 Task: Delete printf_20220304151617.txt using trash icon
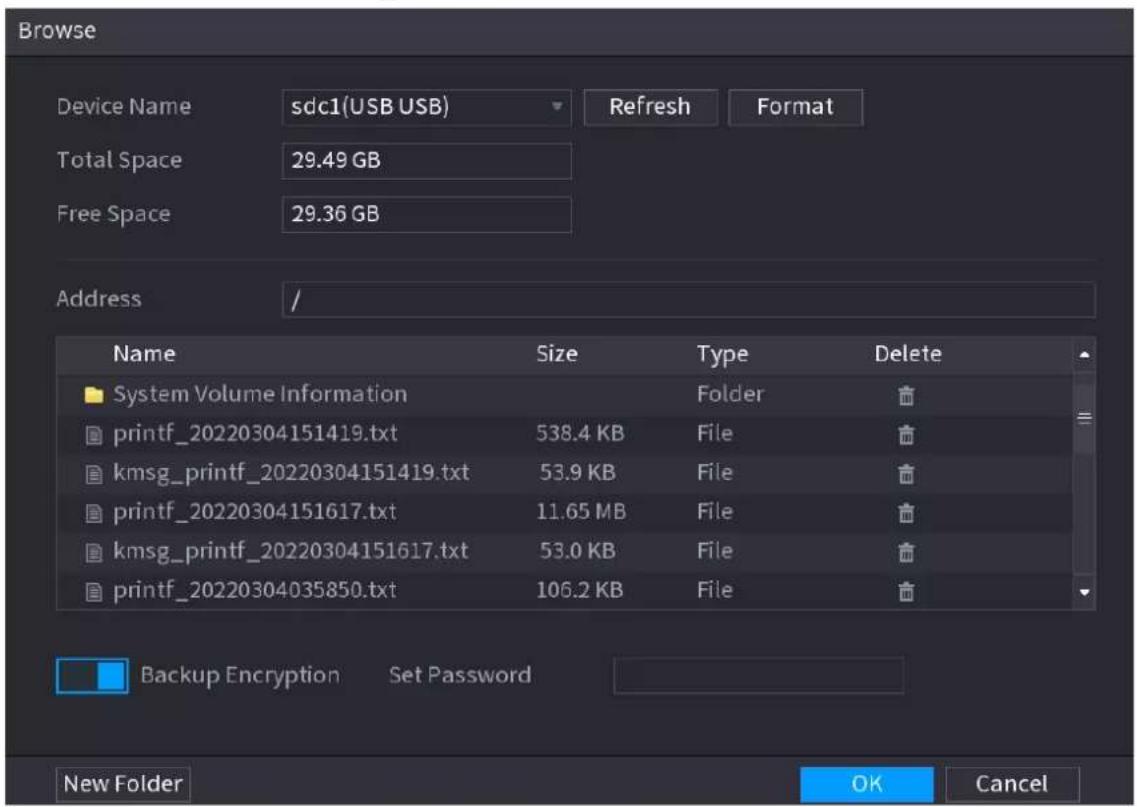906,513
